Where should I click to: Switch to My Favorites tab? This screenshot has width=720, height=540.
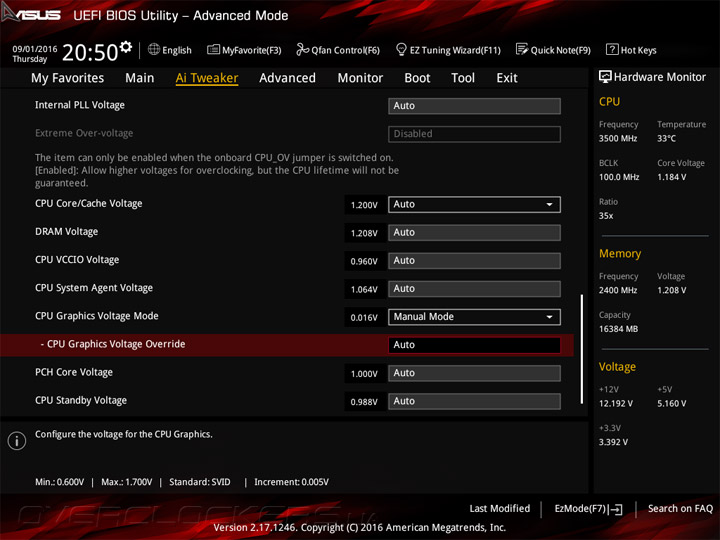coord(68,78)
